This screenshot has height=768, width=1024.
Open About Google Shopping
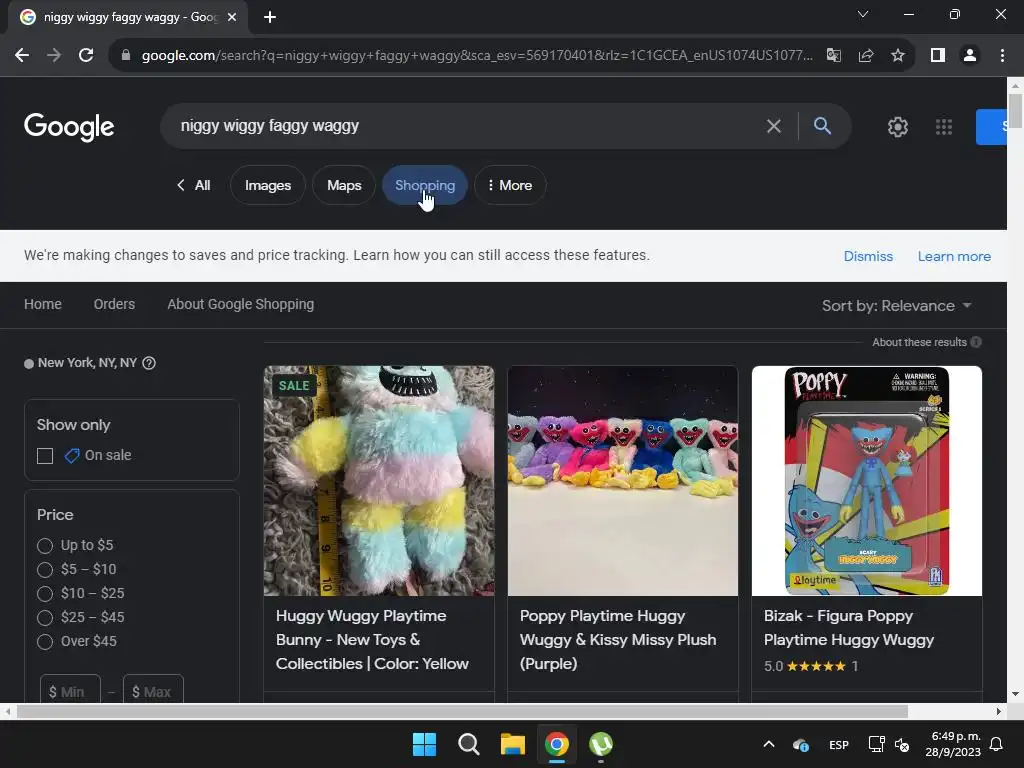point(240,304)
